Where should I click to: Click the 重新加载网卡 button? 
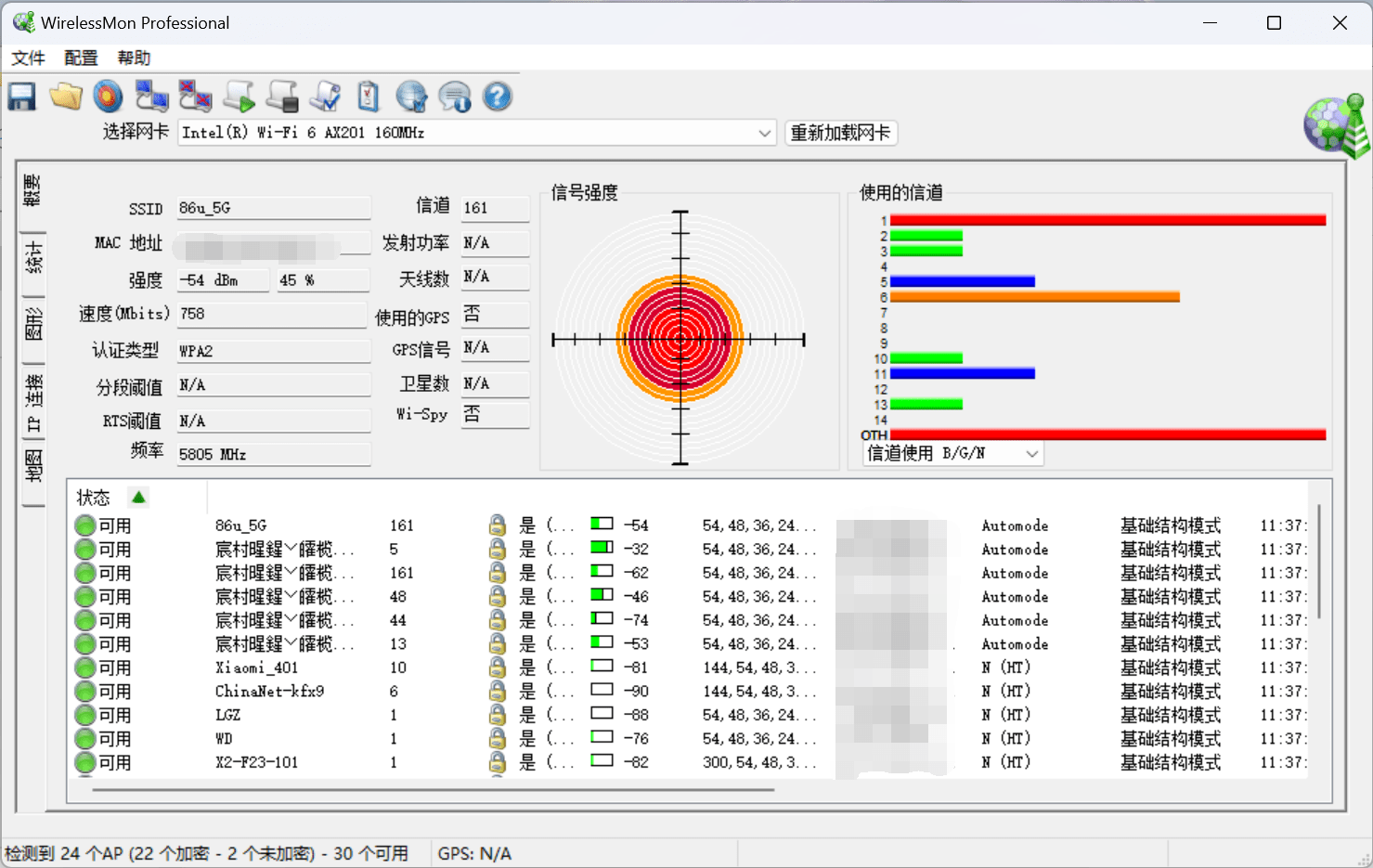tap(840, 133)
